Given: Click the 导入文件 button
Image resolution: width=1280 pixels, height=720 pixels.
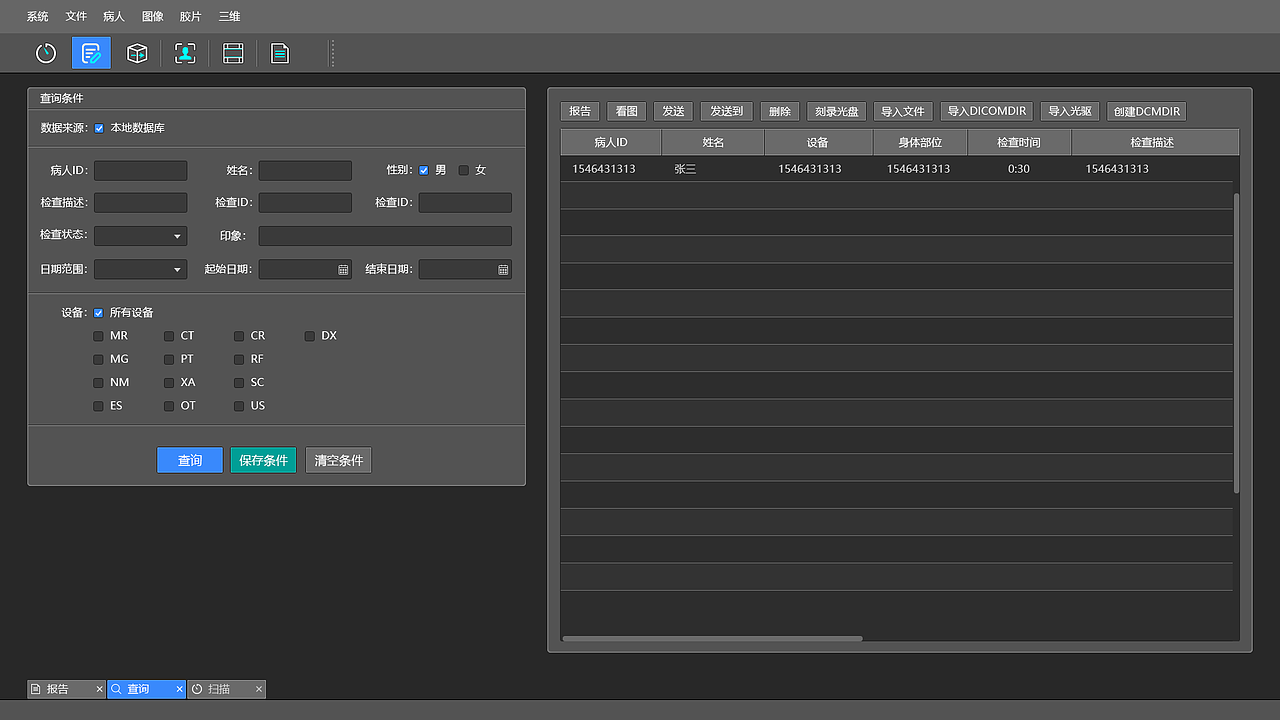Looking at the screenshot, I should tap(903, 111).
